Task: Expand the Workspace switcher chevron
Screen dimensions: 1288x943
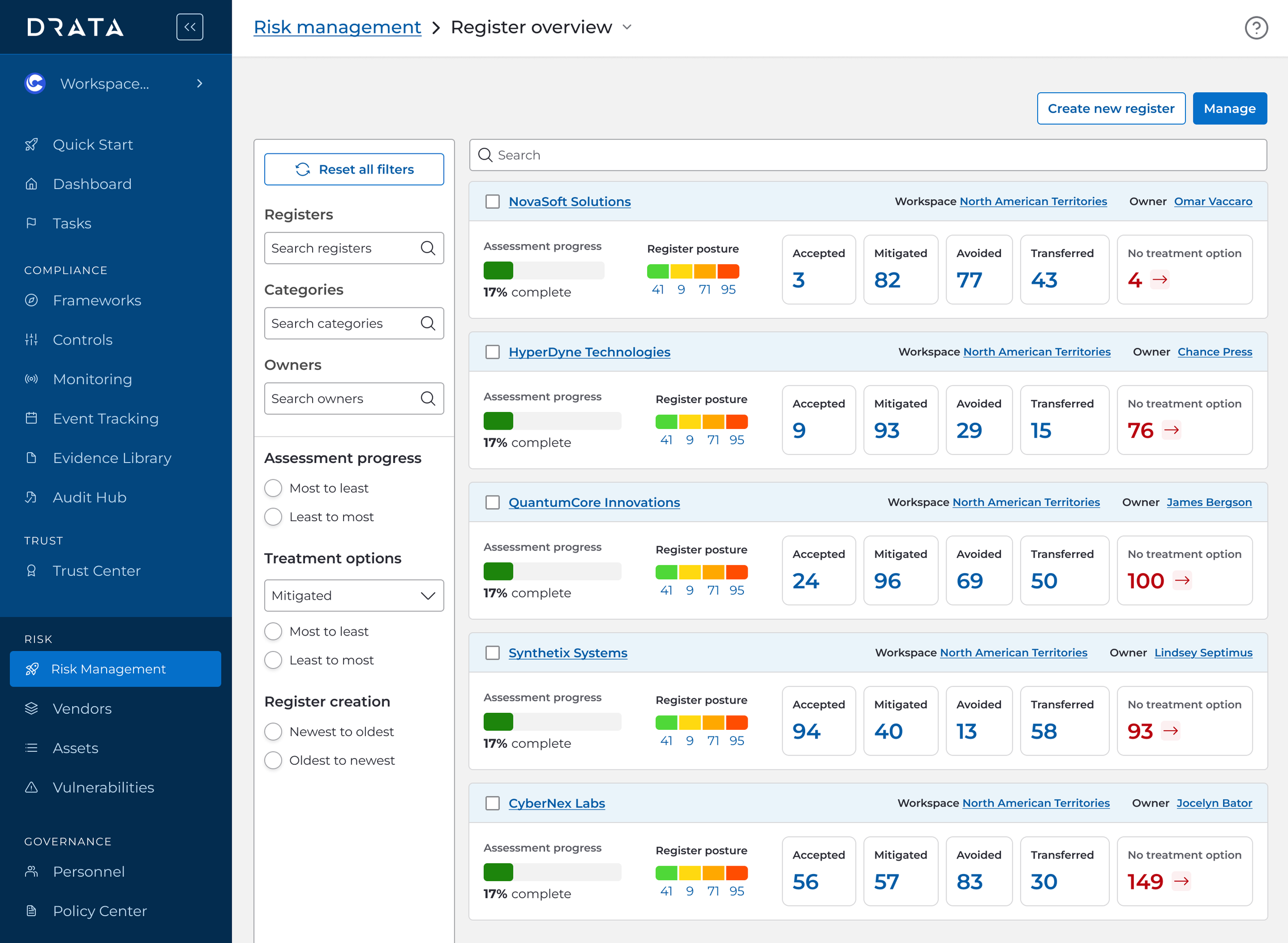Action: (x=199, y=83)
